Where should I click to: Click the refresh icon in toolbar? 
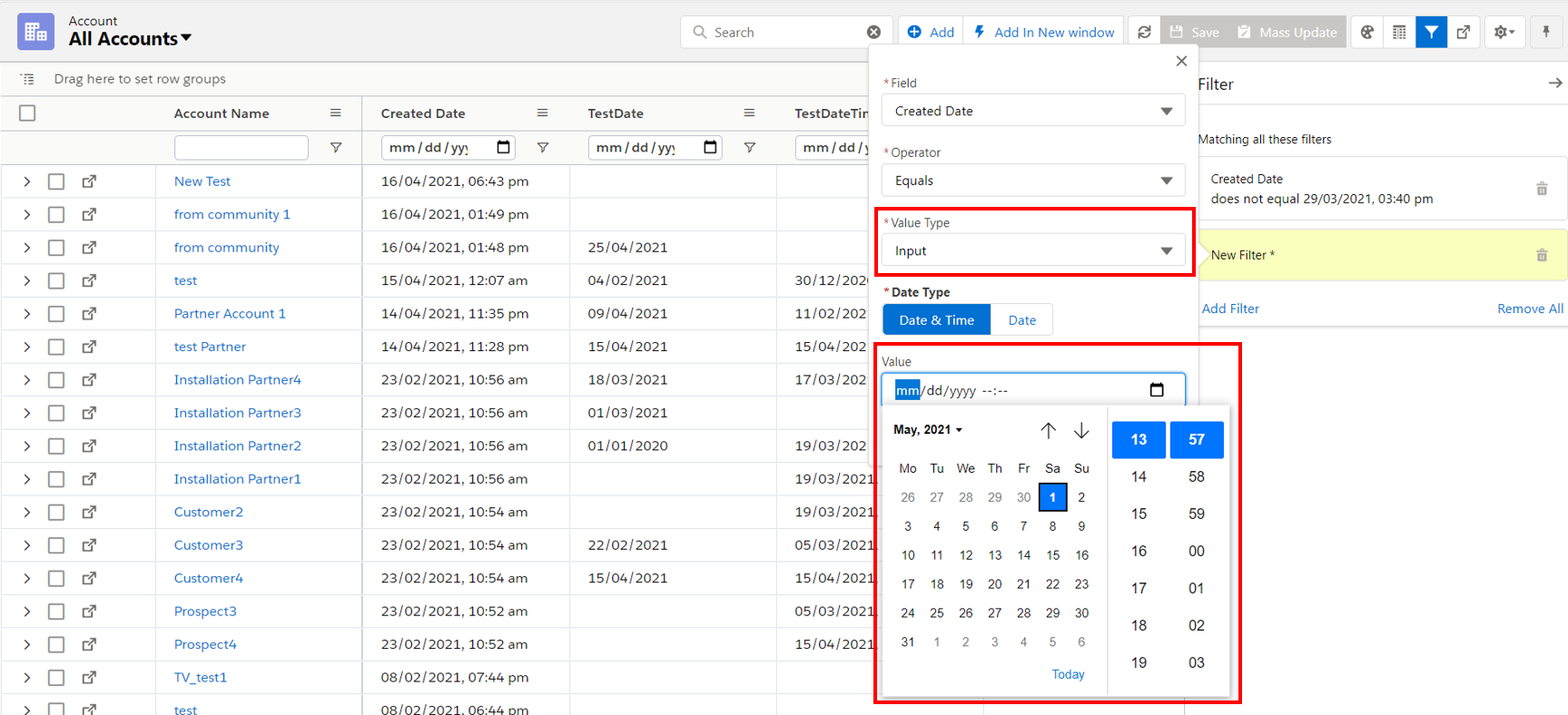[1144, 32]
